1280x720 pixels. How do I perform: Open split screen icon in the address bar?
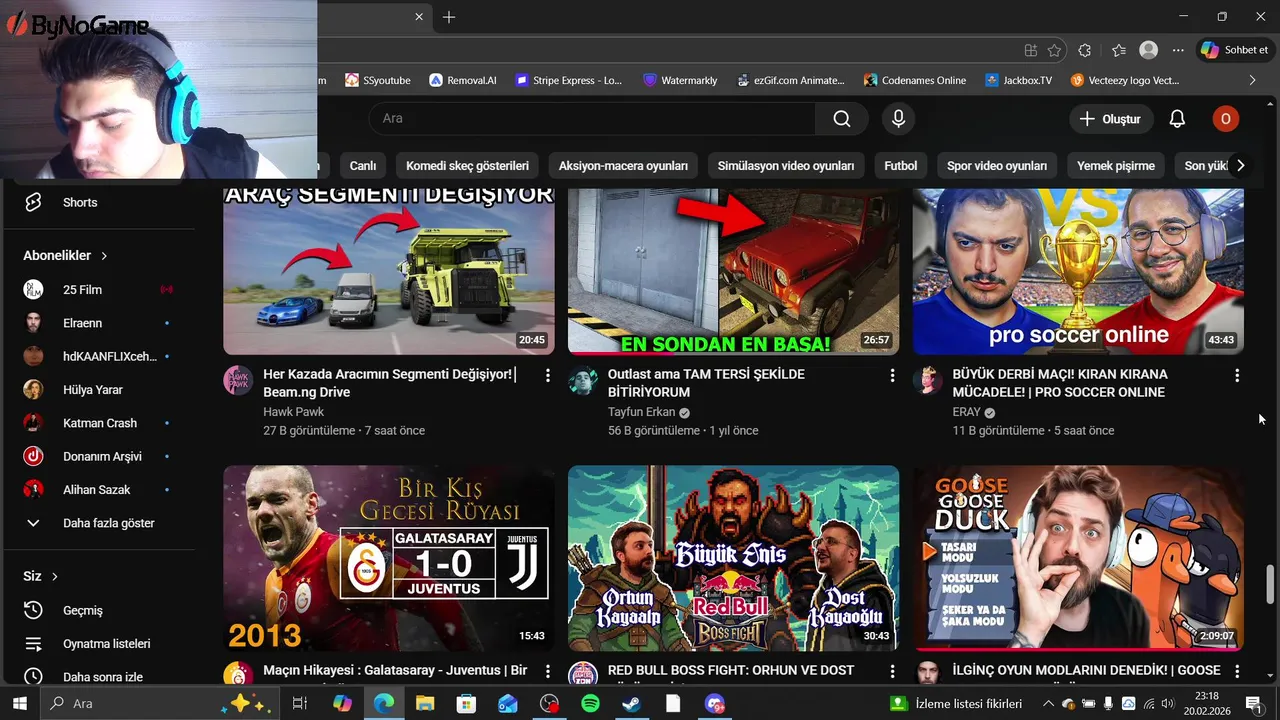click(x=1031, y=50)
